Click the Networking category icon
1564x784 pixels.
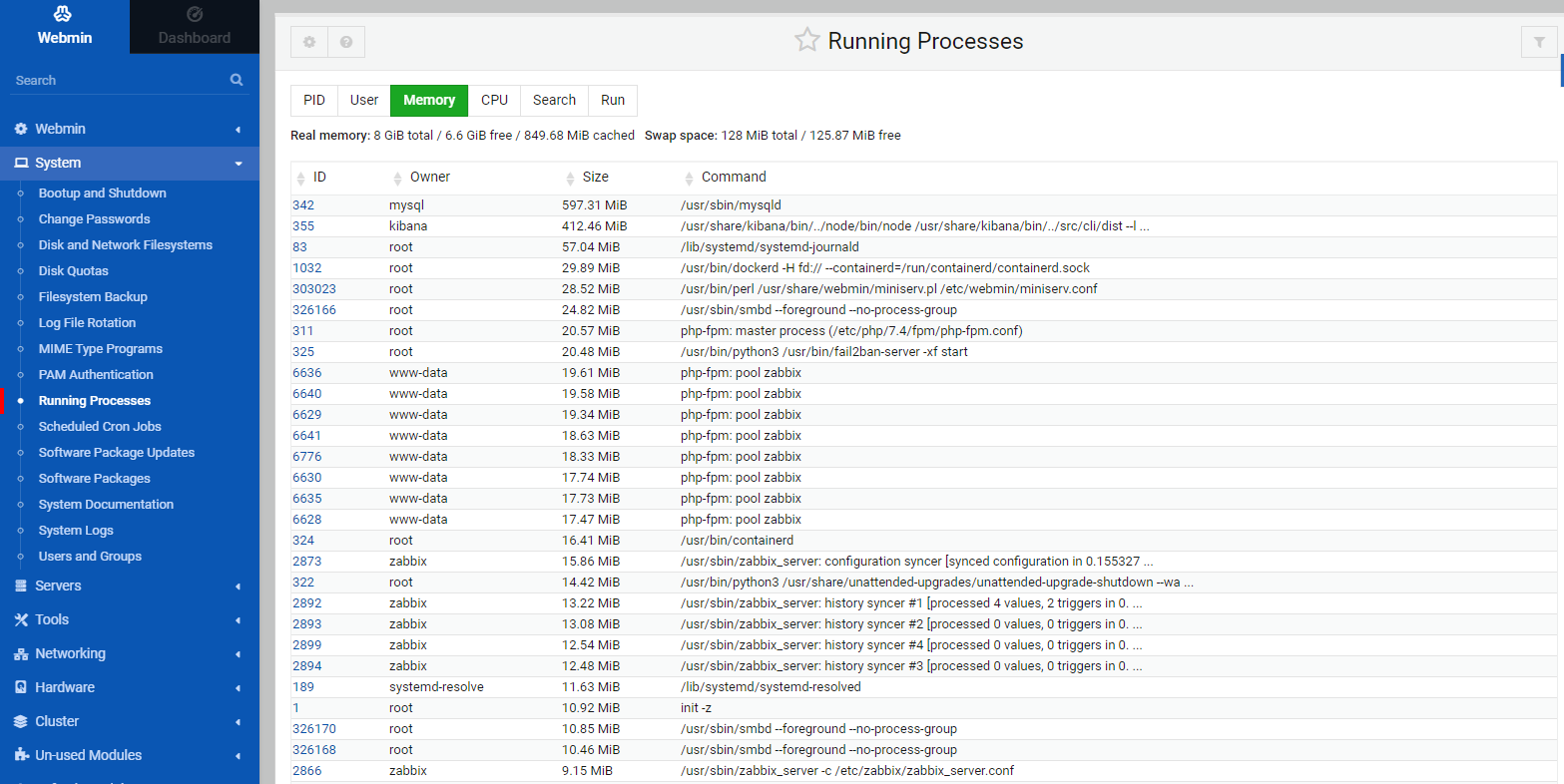21,653
